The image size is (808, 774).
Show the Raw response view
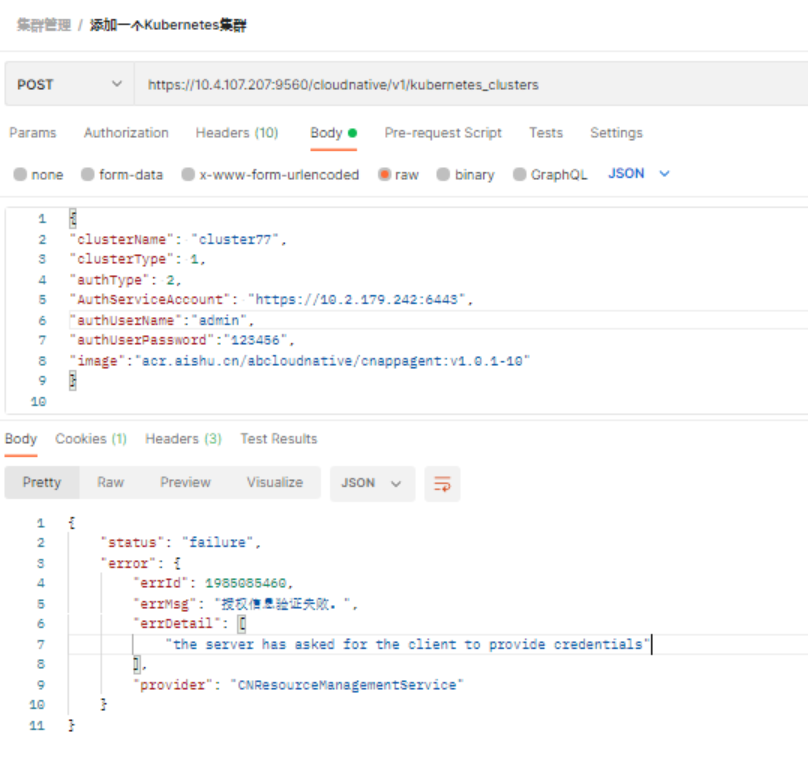110,483
